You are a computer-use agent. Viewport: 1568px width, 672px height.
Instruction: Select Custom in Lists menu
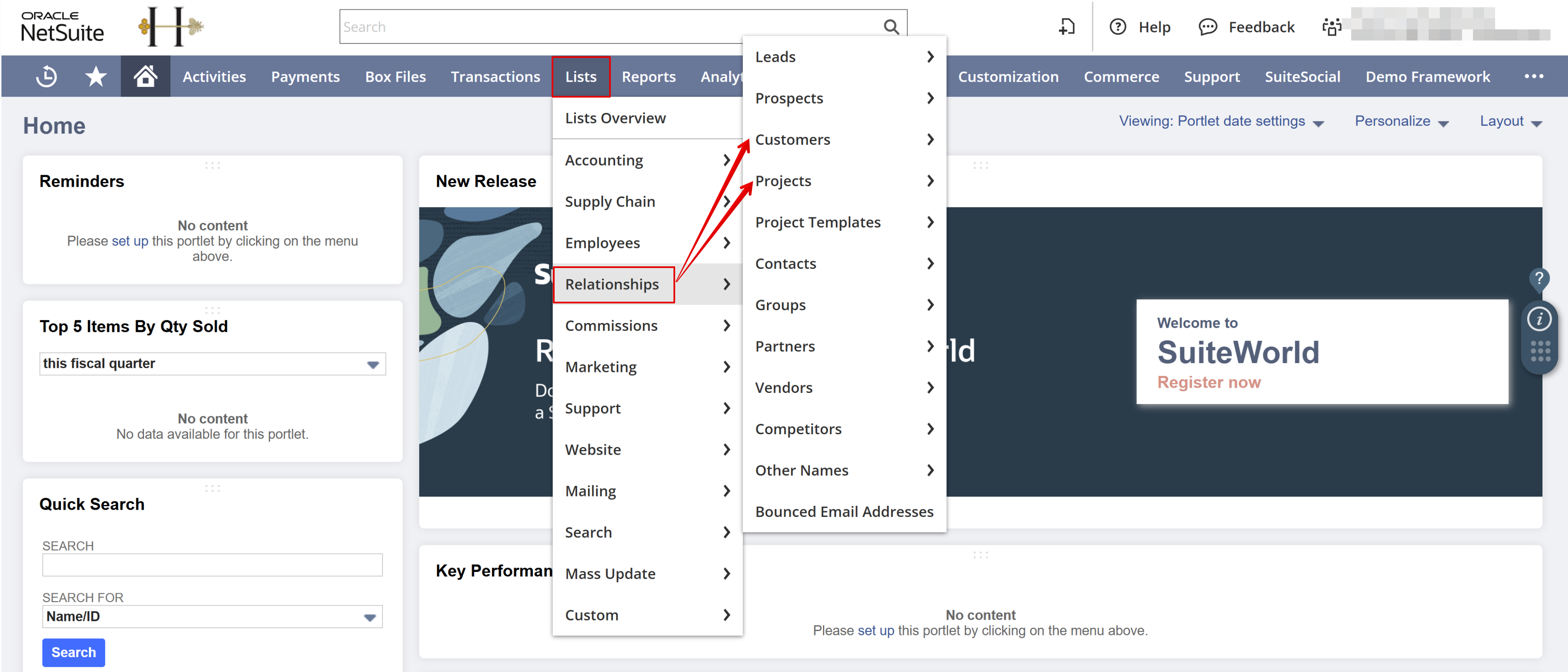(647, 615)
